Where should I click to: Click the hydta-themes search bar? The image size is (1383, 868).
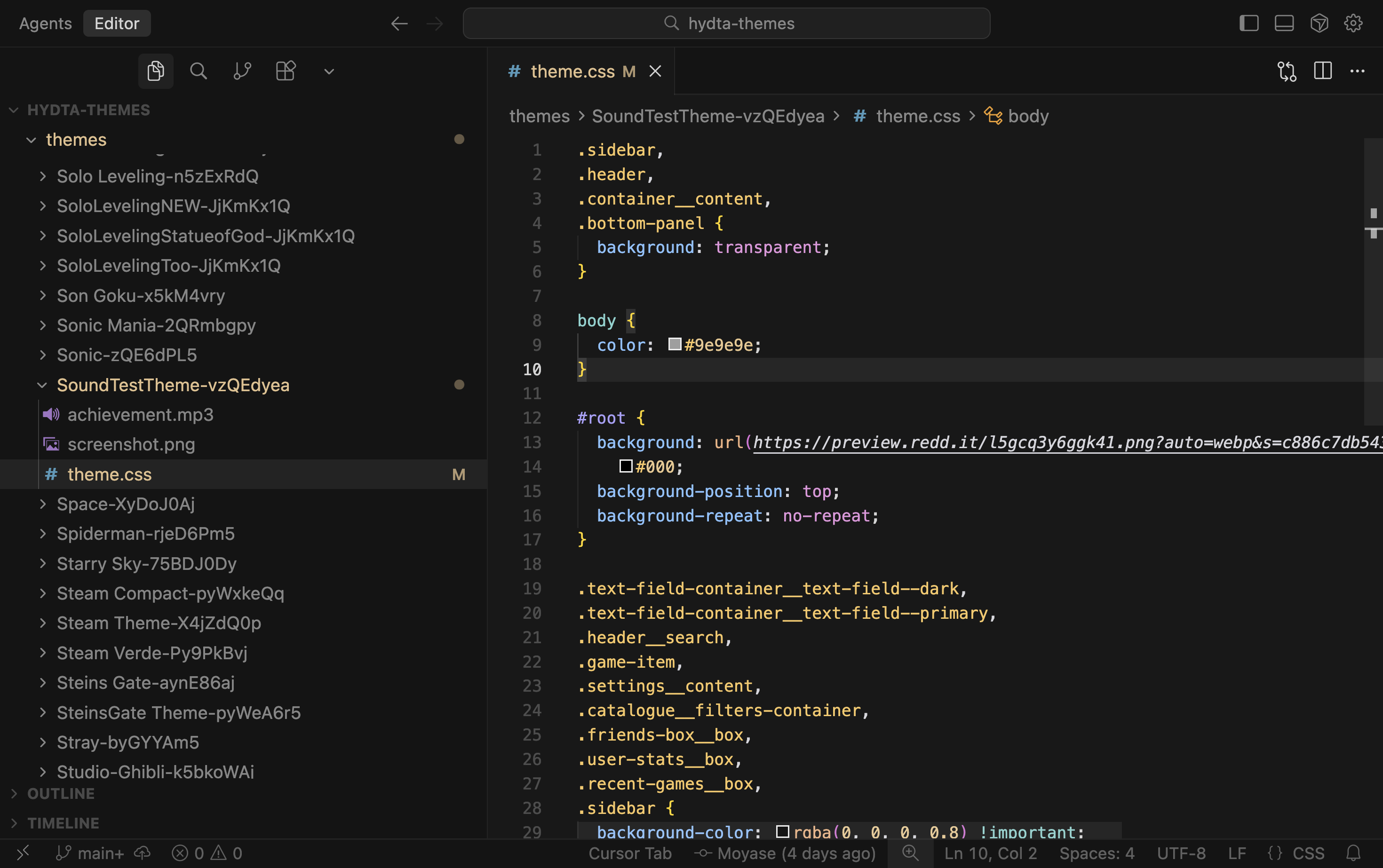726,23
